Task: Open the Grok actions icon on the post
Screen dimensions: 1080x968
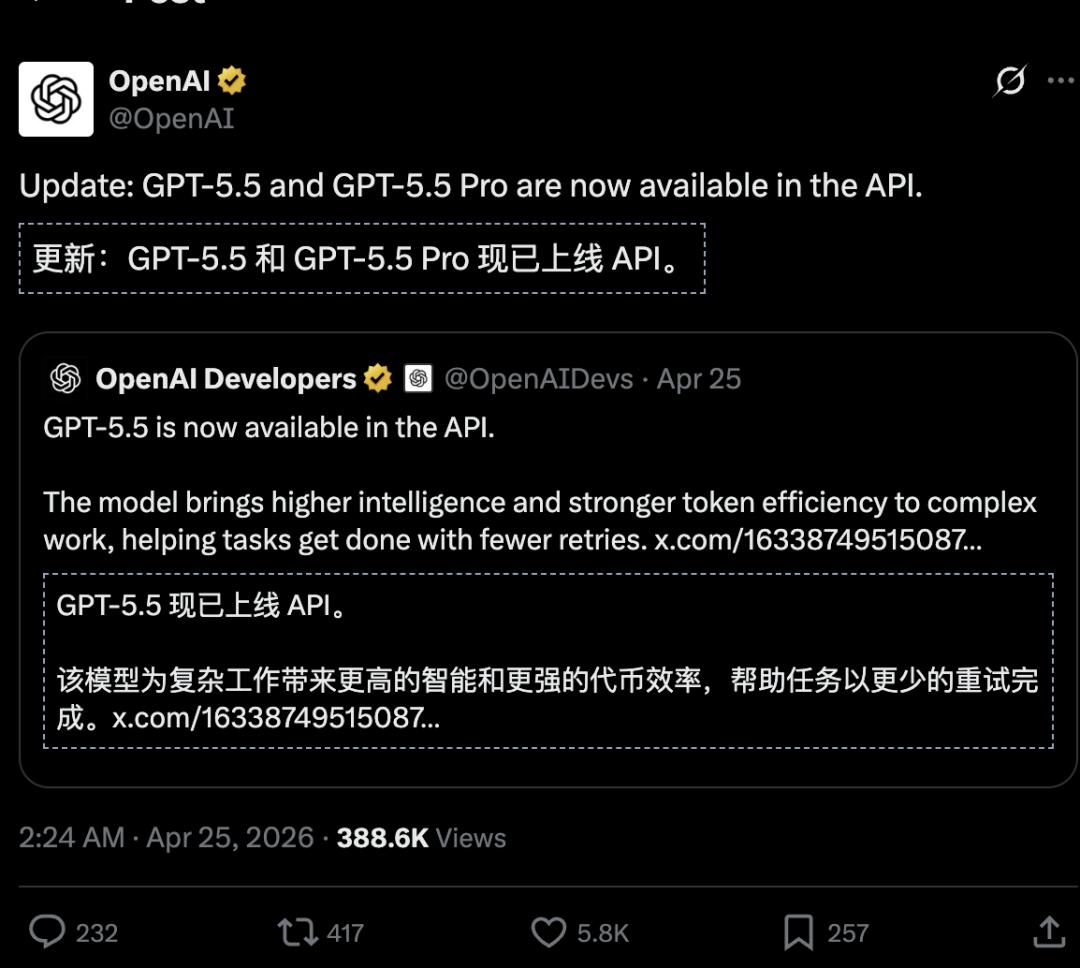Action: pos(1010,81)
